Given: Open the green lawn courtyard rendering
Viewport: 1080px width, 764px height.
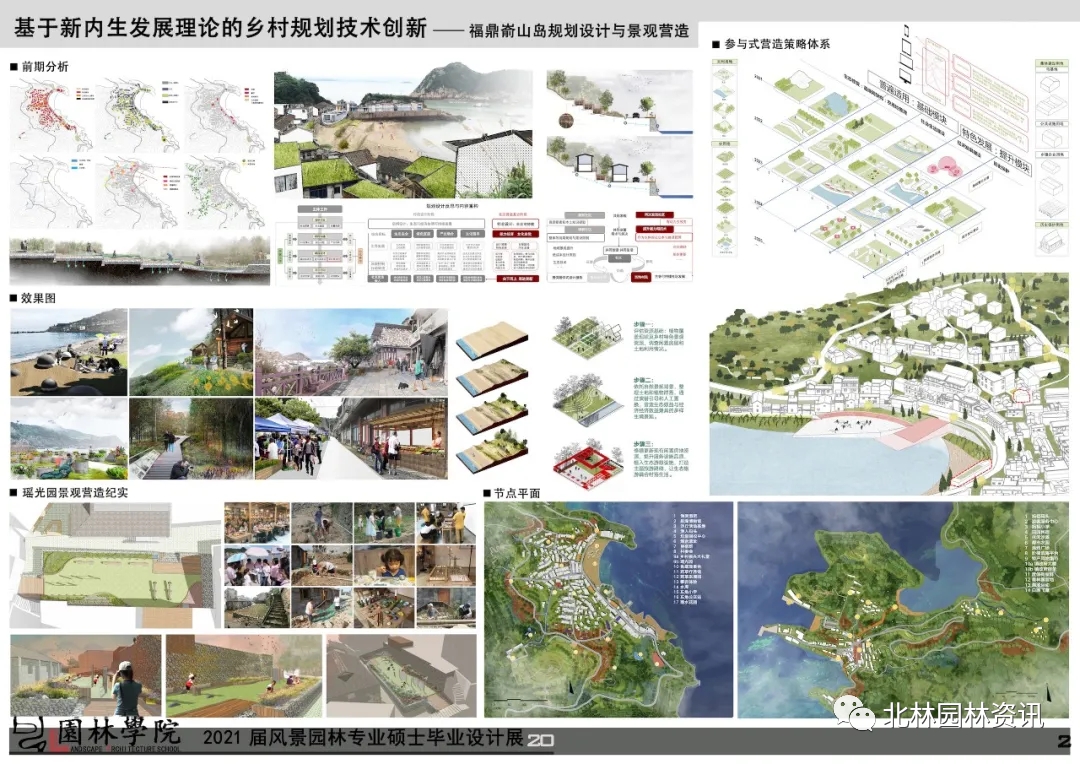Looking at the screenshot, I should pos(244,676).
